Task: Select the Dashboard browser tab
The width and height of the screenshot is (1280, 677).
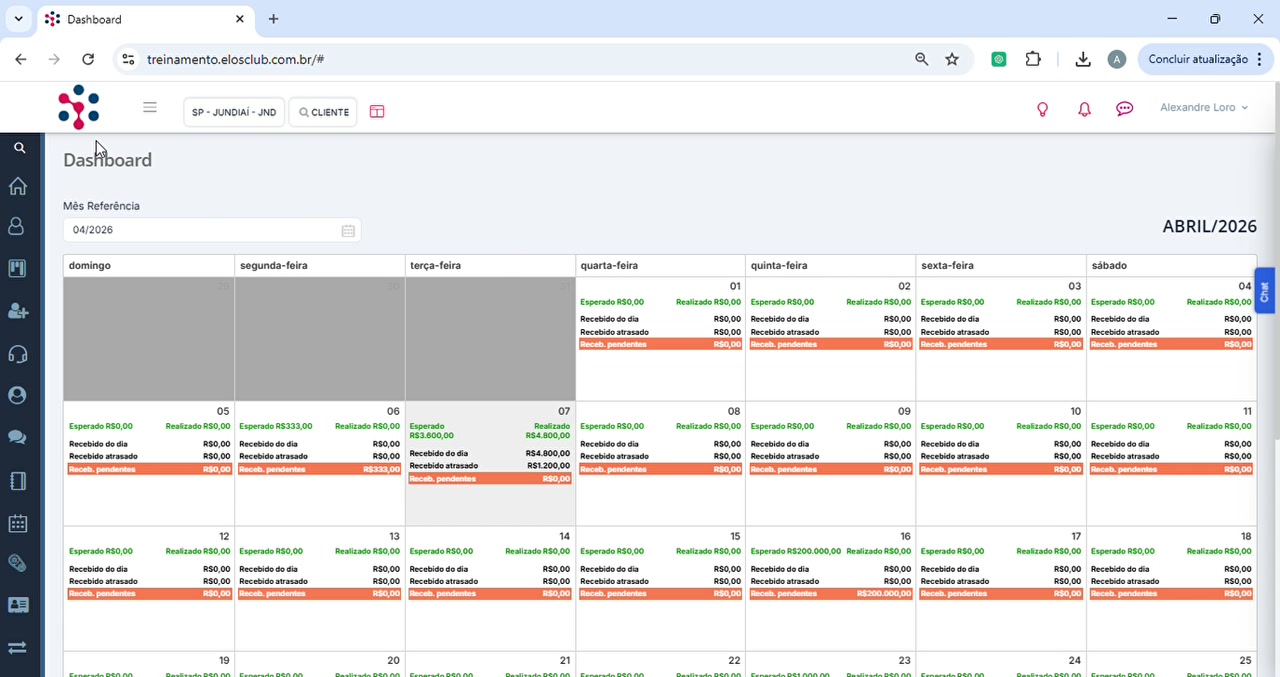Action: click(x=145, y=19)
